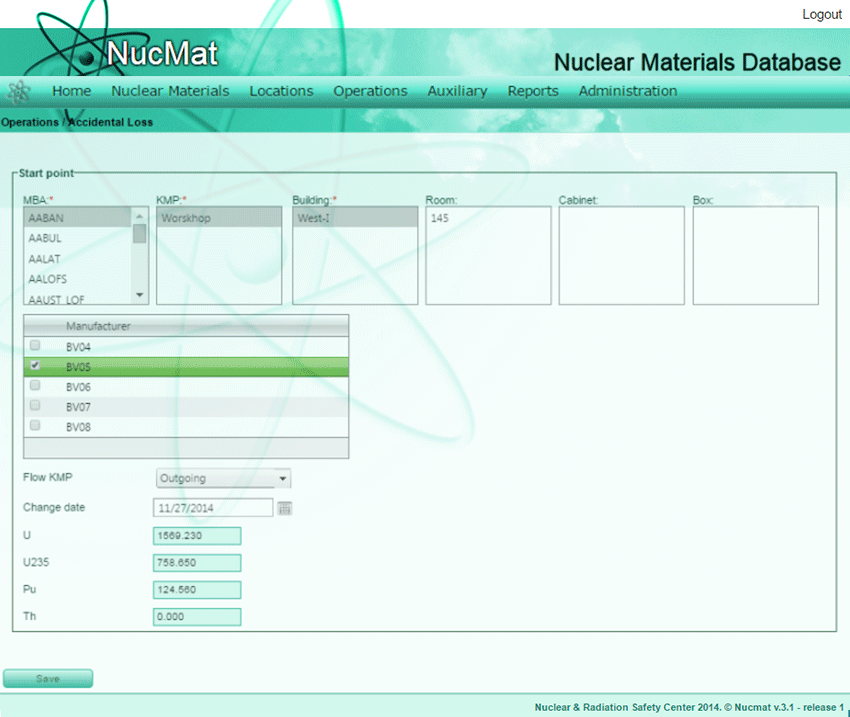Open the Nuclear Materials menu

point(170,91)
